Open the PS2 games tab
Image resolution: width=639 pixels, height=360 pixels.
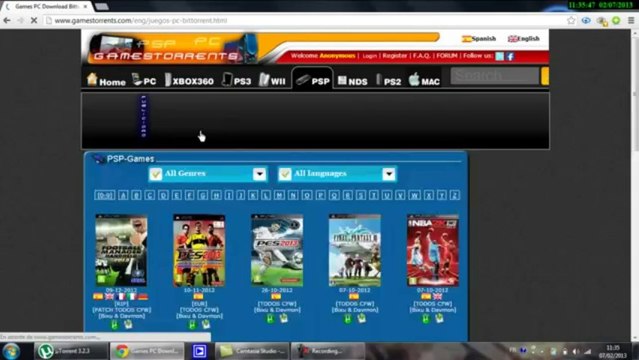pos(388,80)
